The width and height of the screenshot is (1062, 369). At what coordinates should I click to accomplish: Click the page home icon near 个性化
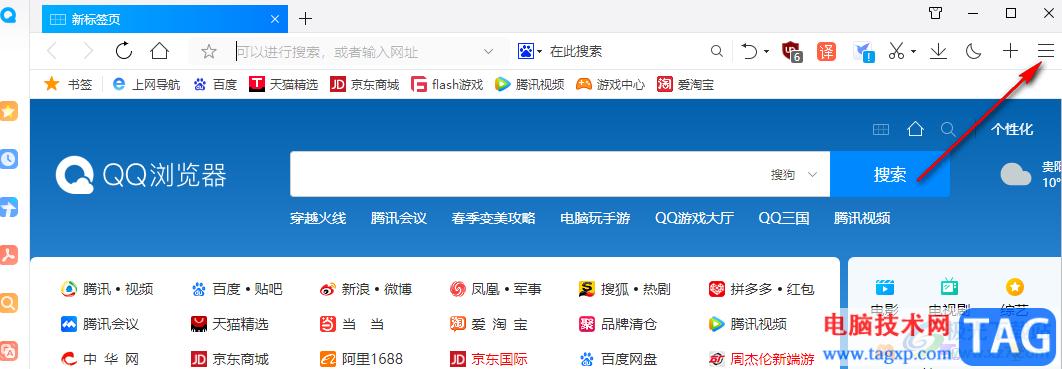tap(916, 129)
